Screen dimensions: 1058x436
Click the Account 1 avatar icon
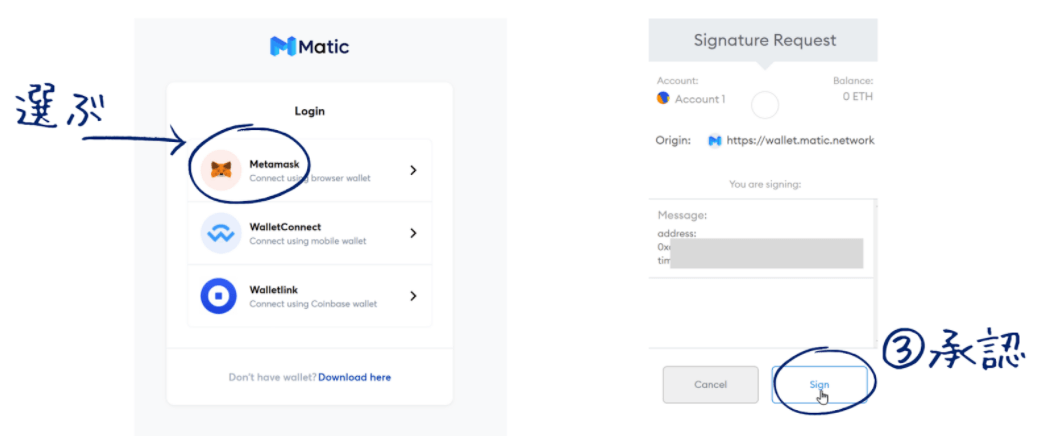(x=663, y=99)
